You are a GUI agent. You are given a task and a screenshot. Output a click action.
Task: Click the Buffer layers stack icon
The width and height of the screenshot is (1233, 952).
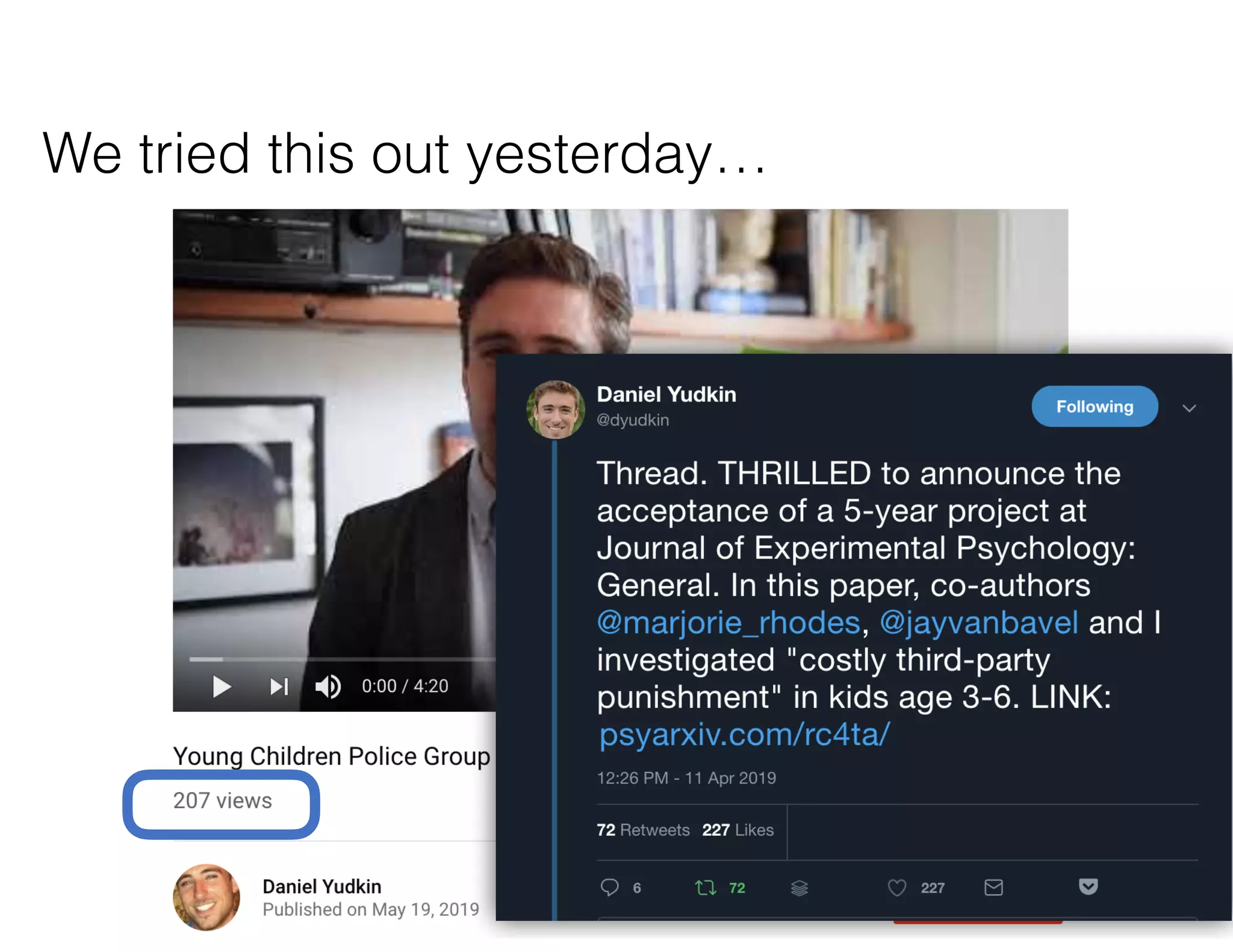800,888
